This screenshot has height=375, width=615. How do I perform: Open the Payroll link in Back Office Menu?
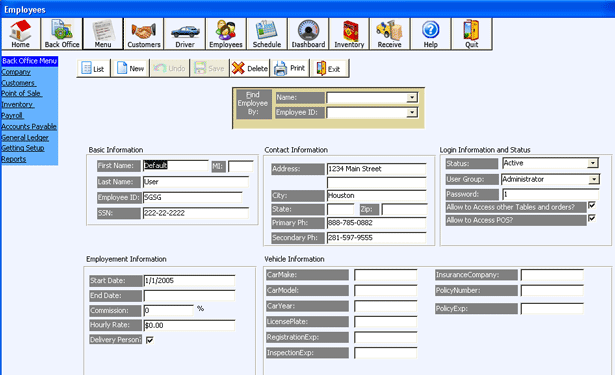(12, 116)
